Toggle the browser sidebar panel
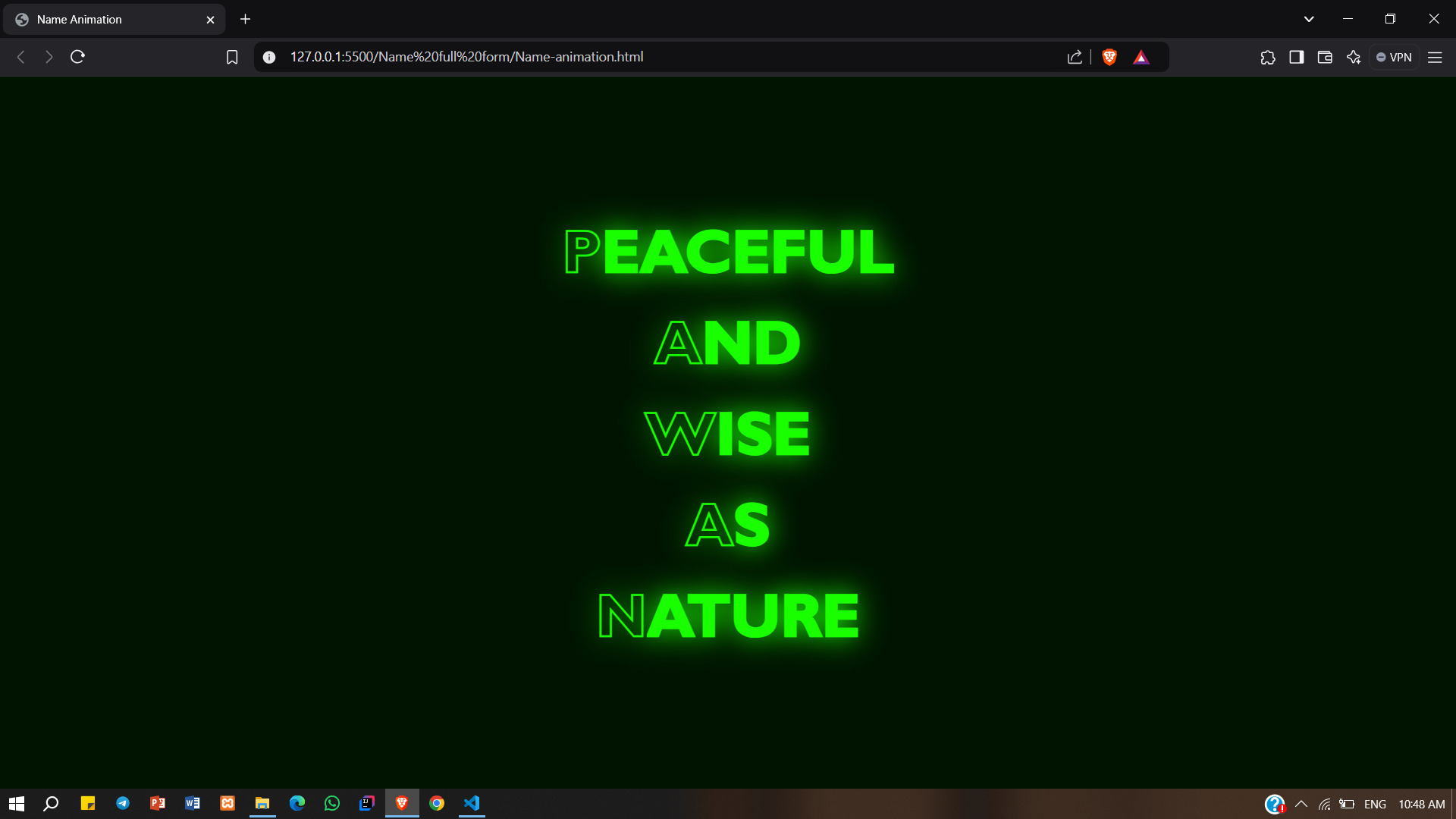The width and height of the screenshot is (1456, 819). pyautogui.click(x=1297, y=57)
